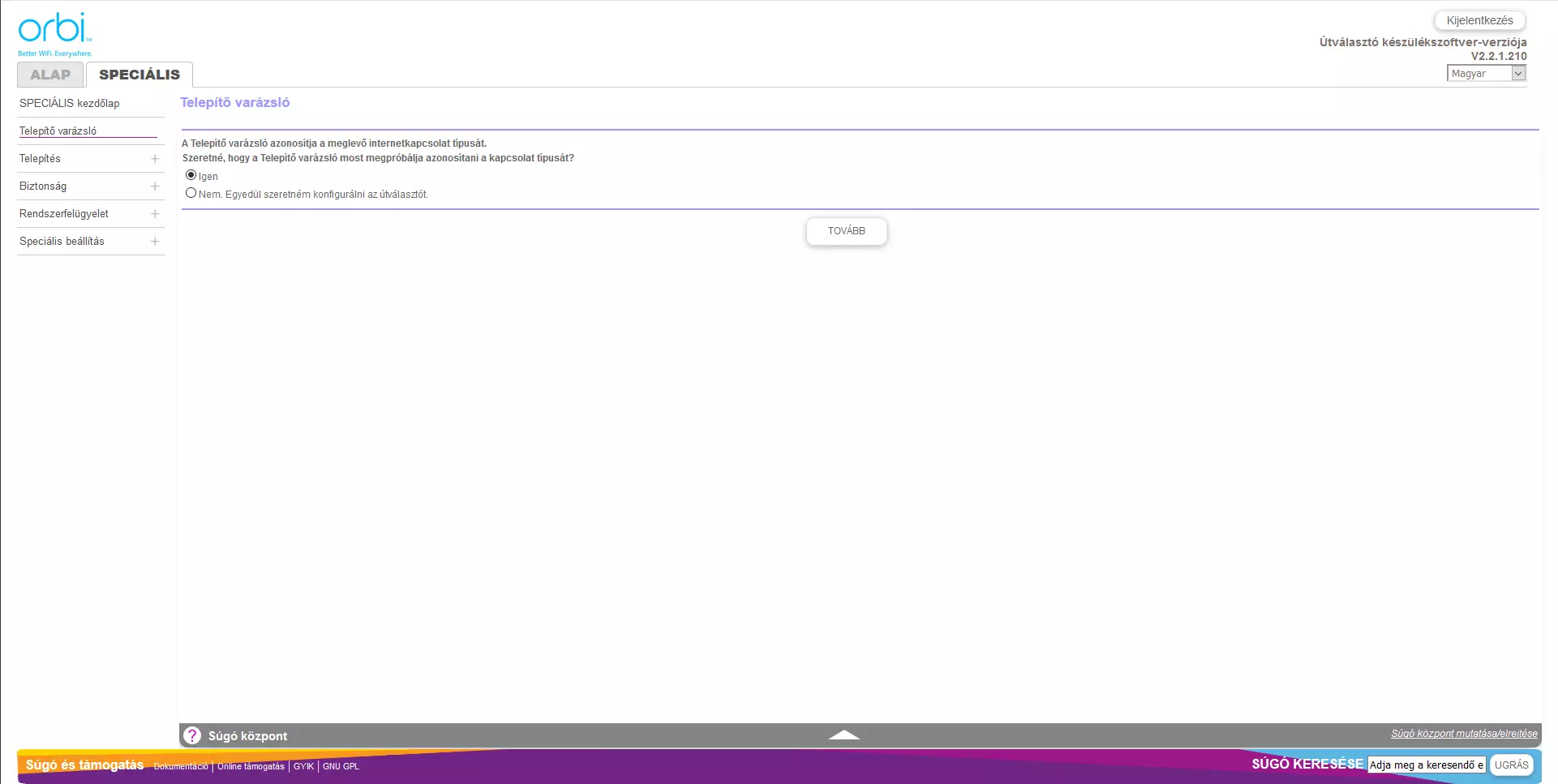Click the Súgó központ question mark icon
Screen dimensions: 1558x784
pos(192,735)
